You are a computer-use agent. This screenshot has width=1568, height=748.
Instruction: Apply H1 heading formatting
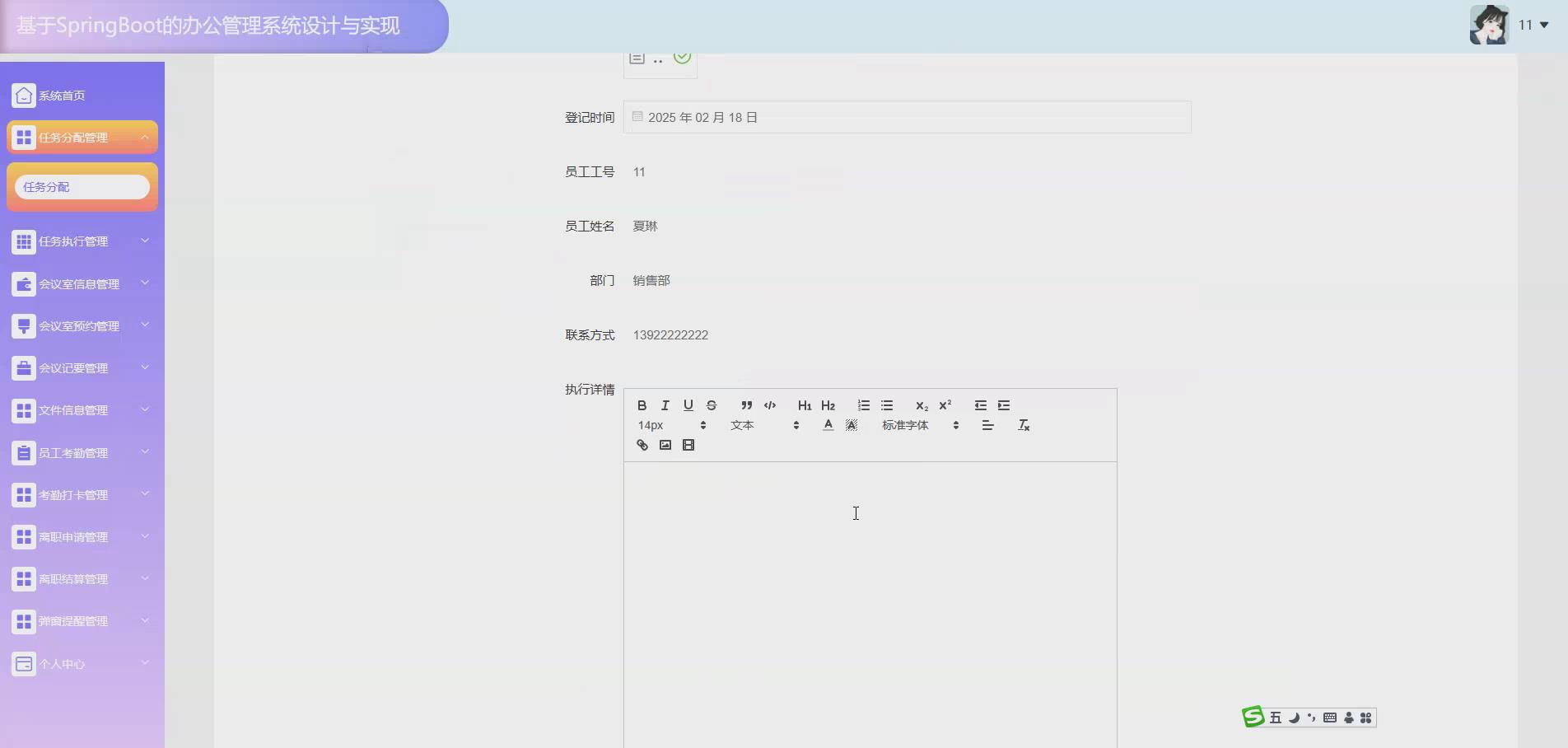805,405
